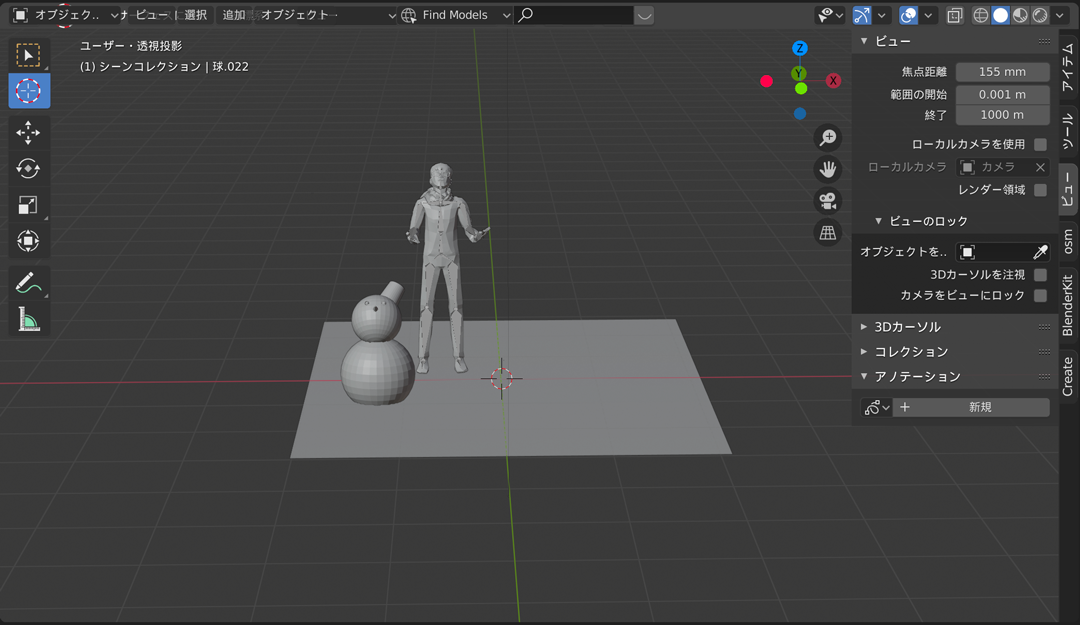Adjust the 焦点距離 focal length slider
The height and width of the screenshot is (625, 1080).
click(1002, 71)
